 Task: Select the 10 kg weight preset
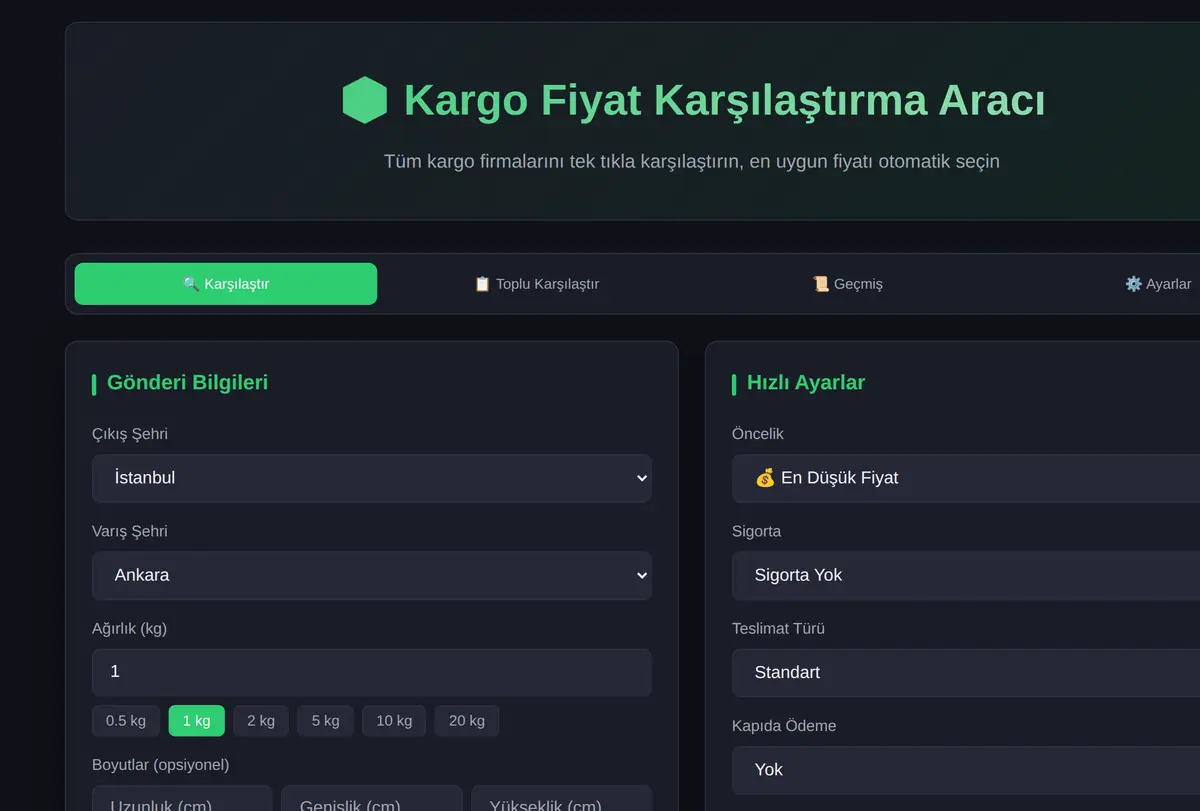coord(394,721)
